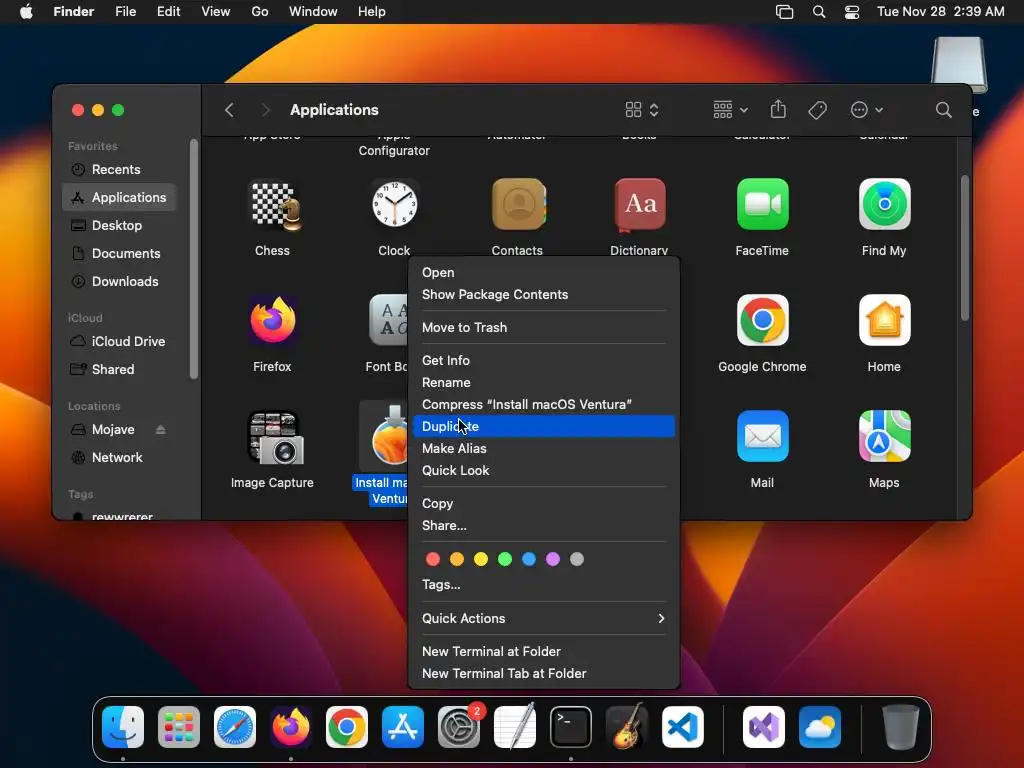Open TextEdit from the Dock
The width and height of the screenshot is (1024, 768).
click(515, 726)
